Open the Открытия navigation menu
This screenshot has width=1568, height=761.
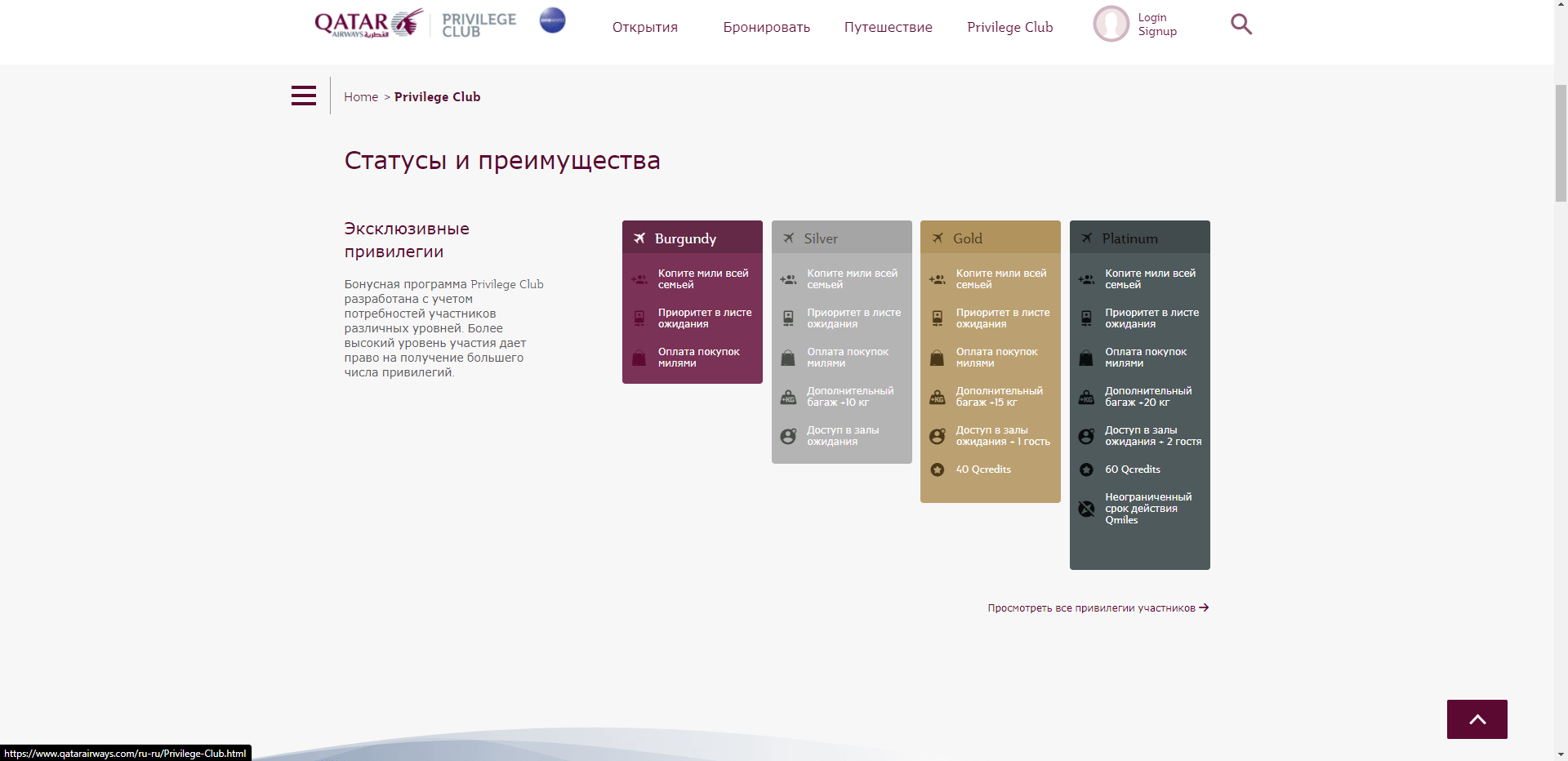(645, 27)
